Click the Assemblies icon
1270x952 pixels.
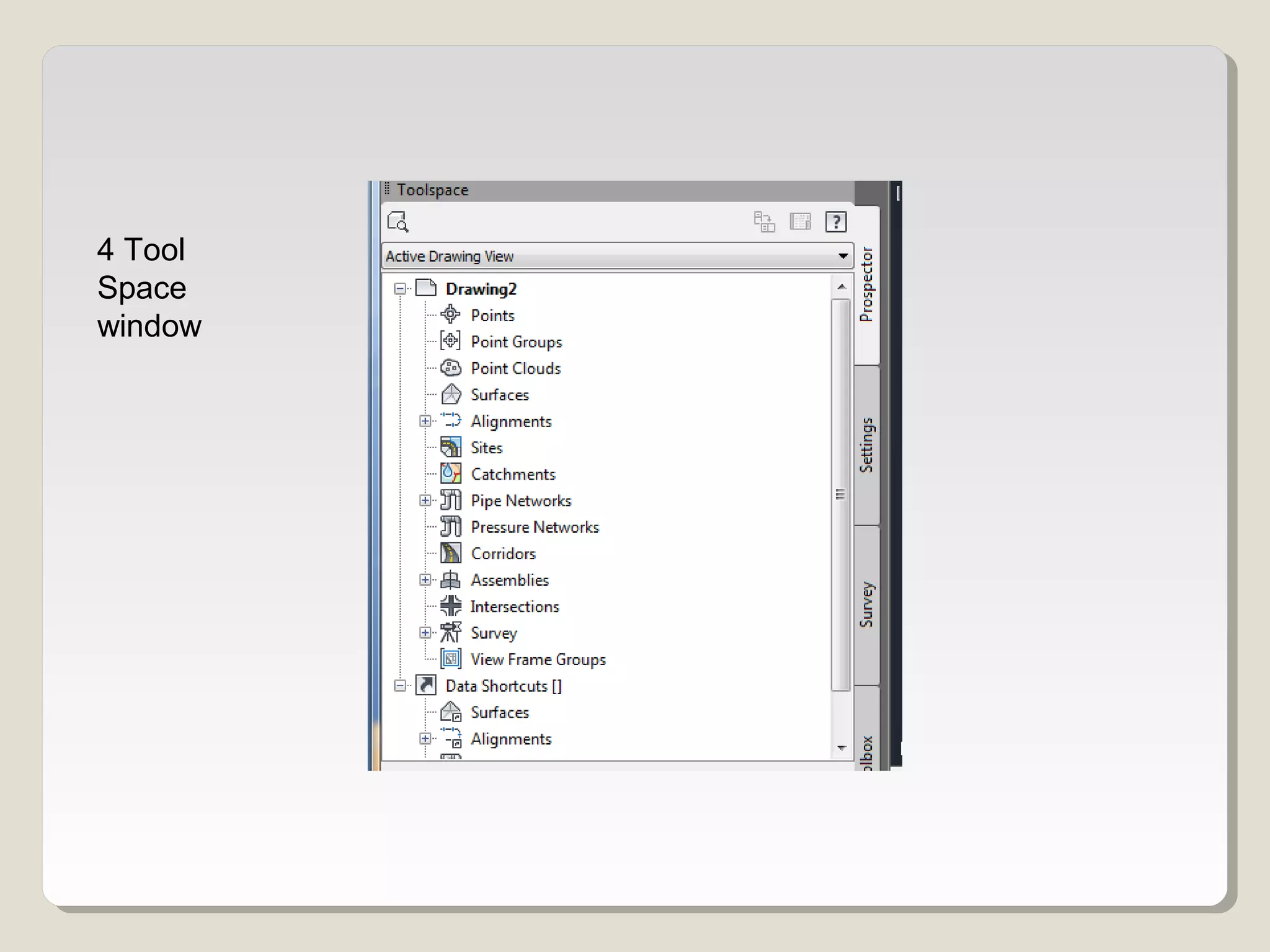pyautogui.click(x=451, y=580)
